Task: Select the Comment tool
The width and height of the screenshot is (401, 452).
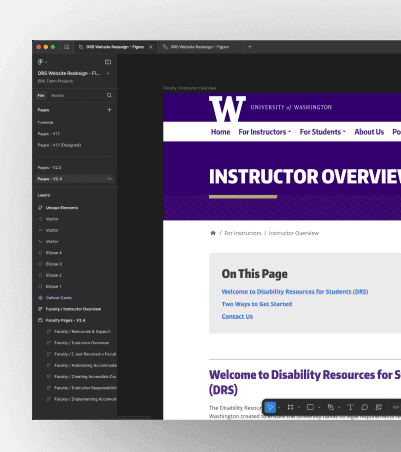Action: [364, 407]
